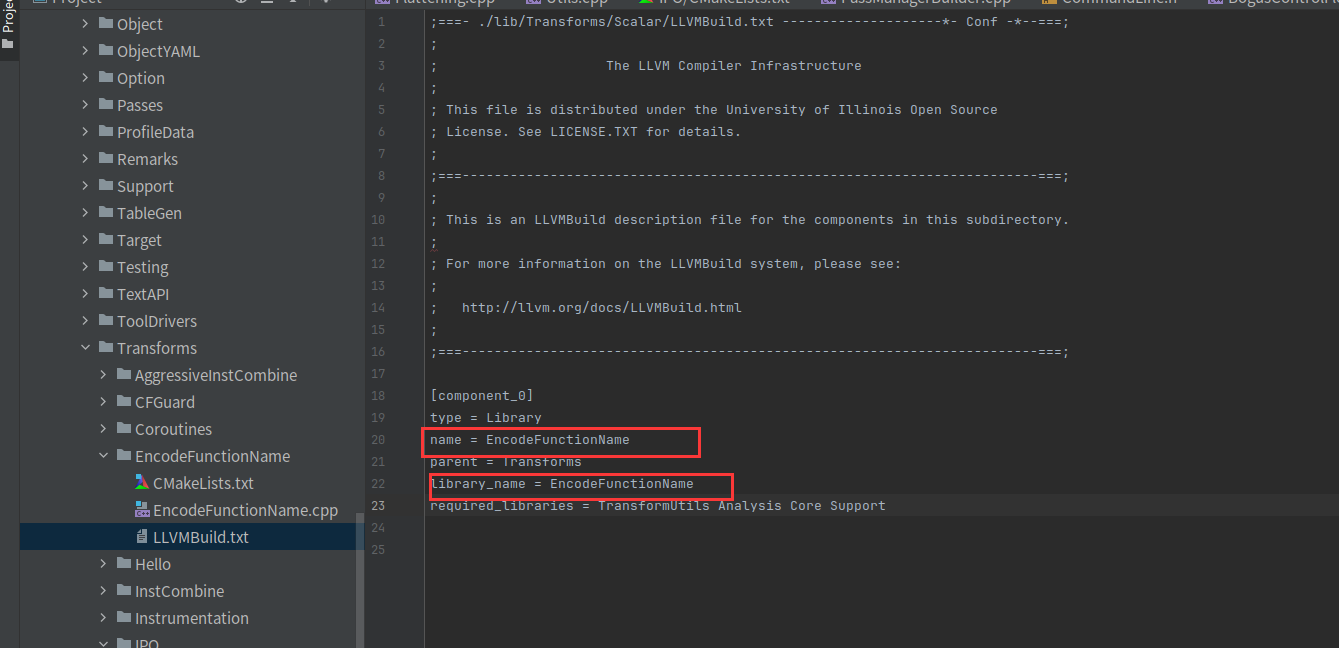Click the folder icon beside Remarks
The width and height of the screenshot is (1339, 648).
[x=106, y=159]
